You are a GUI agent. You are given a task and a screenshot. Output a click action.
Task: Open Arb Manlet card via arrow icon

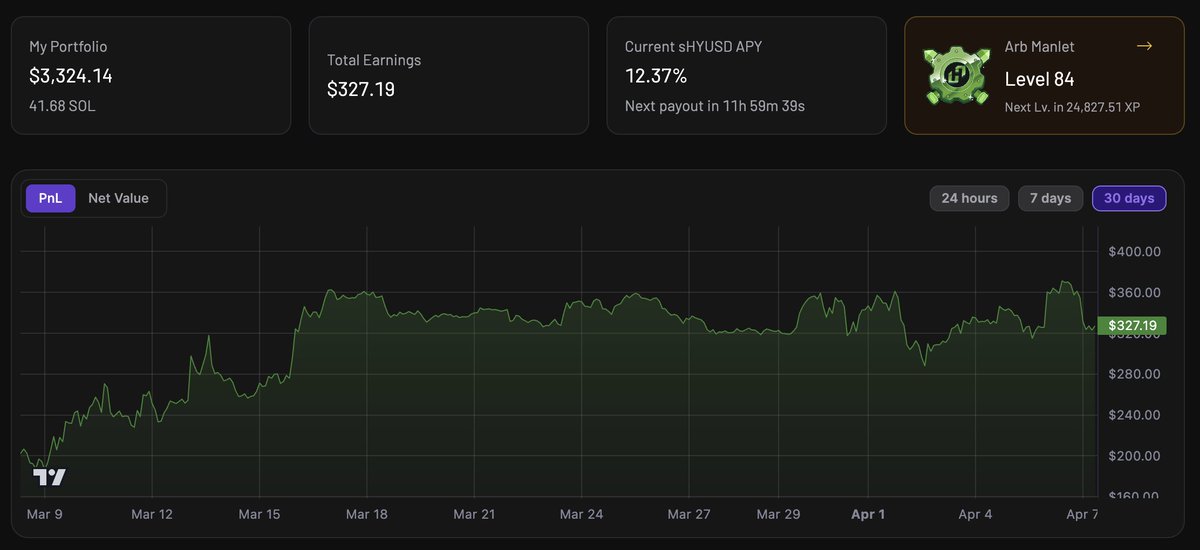point(1144,46)
